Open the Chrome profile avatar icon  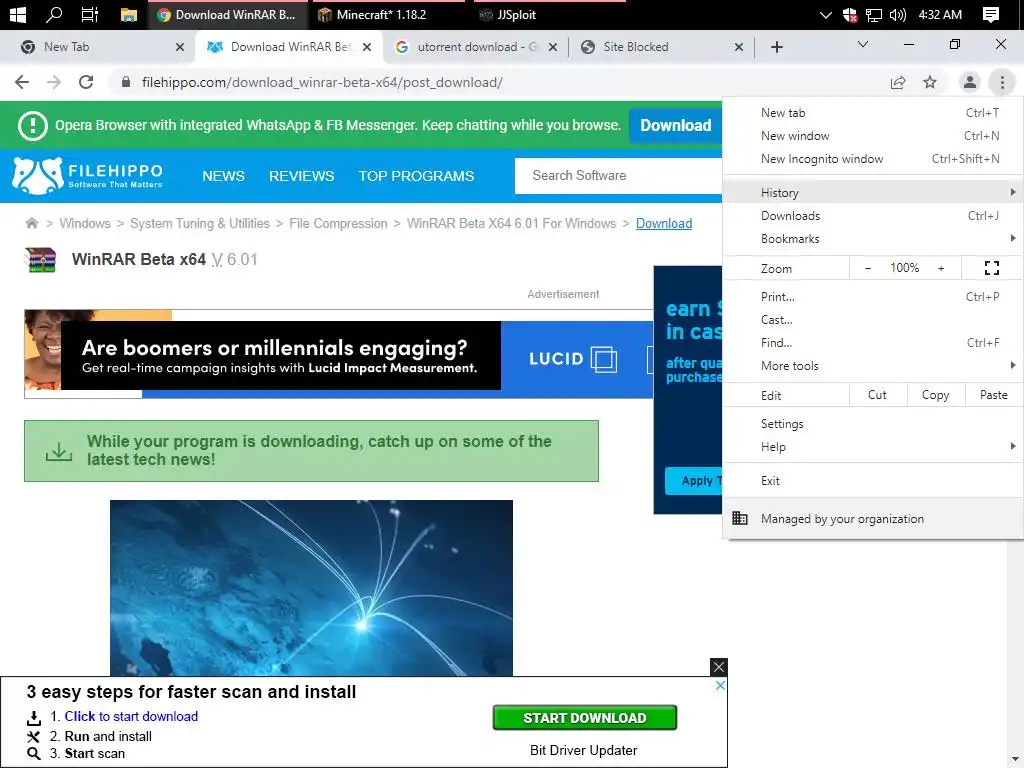pyautogui.click(x=970, y=82)
